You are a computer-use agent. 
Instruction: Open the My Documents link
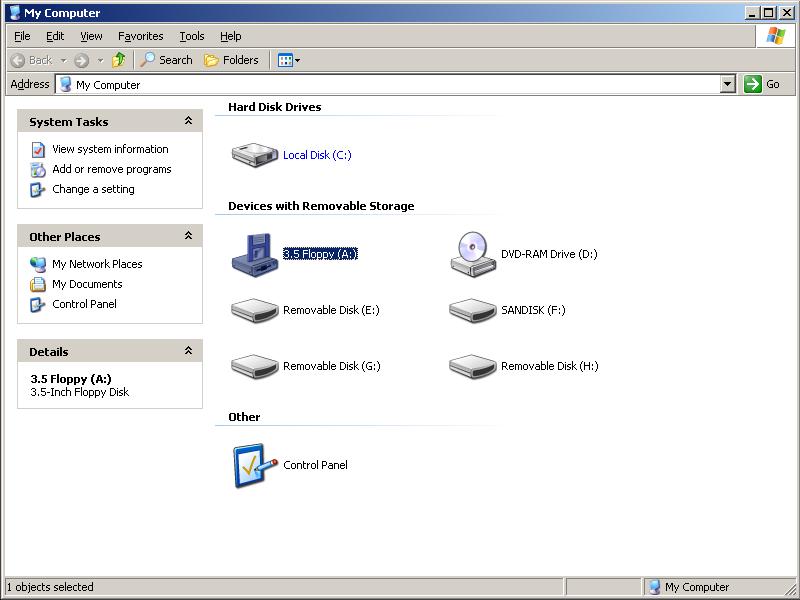pyautogui.click(x=87, y=284)
